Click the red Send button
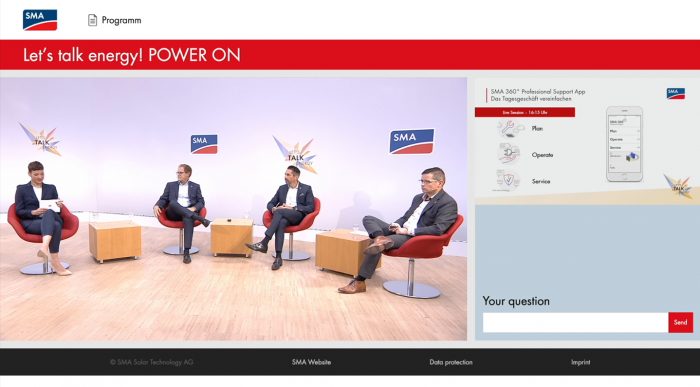 [681, 322]
